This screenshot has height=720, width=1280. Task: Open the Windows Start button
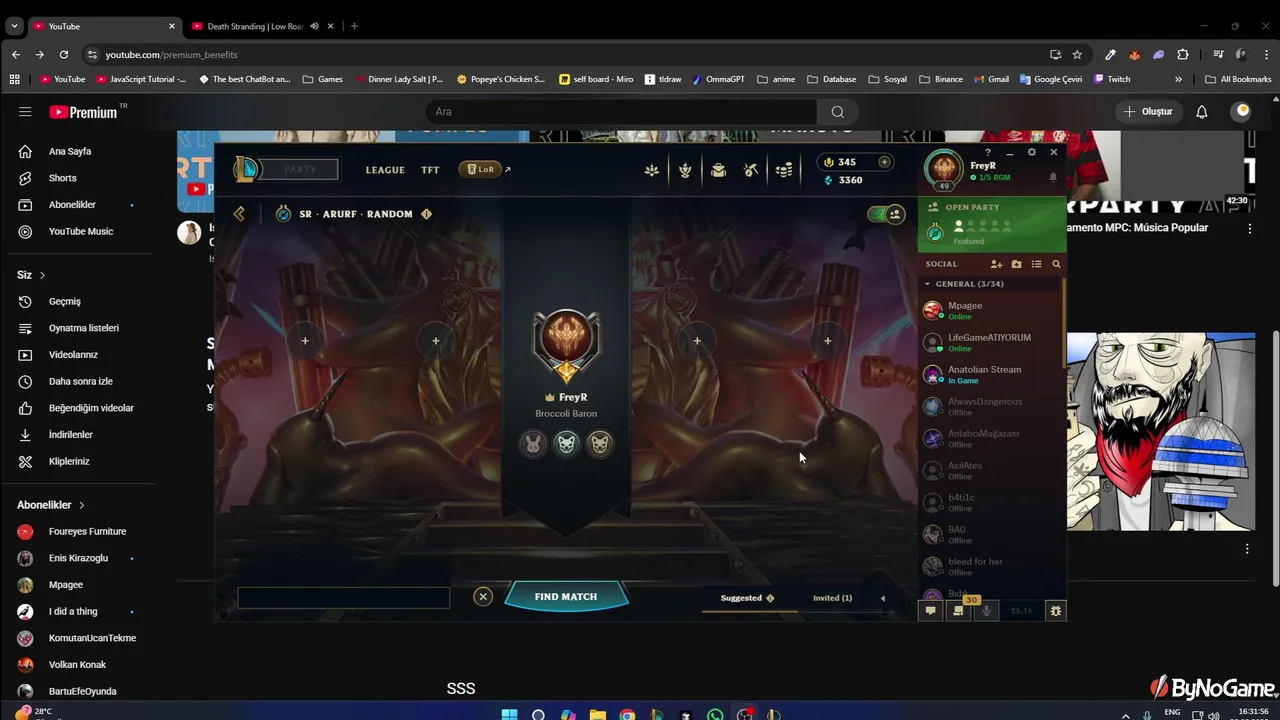coord(509,714)
